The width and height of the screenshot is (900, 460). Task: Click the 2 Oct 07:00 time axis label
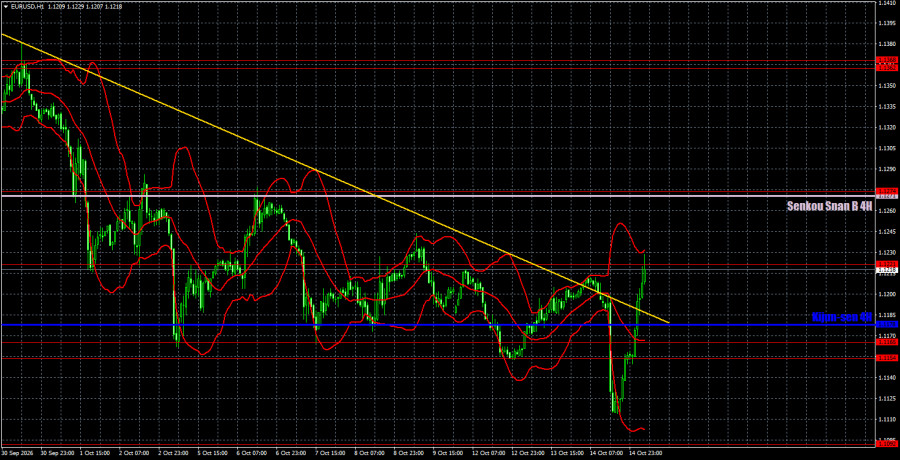point(134,453)
